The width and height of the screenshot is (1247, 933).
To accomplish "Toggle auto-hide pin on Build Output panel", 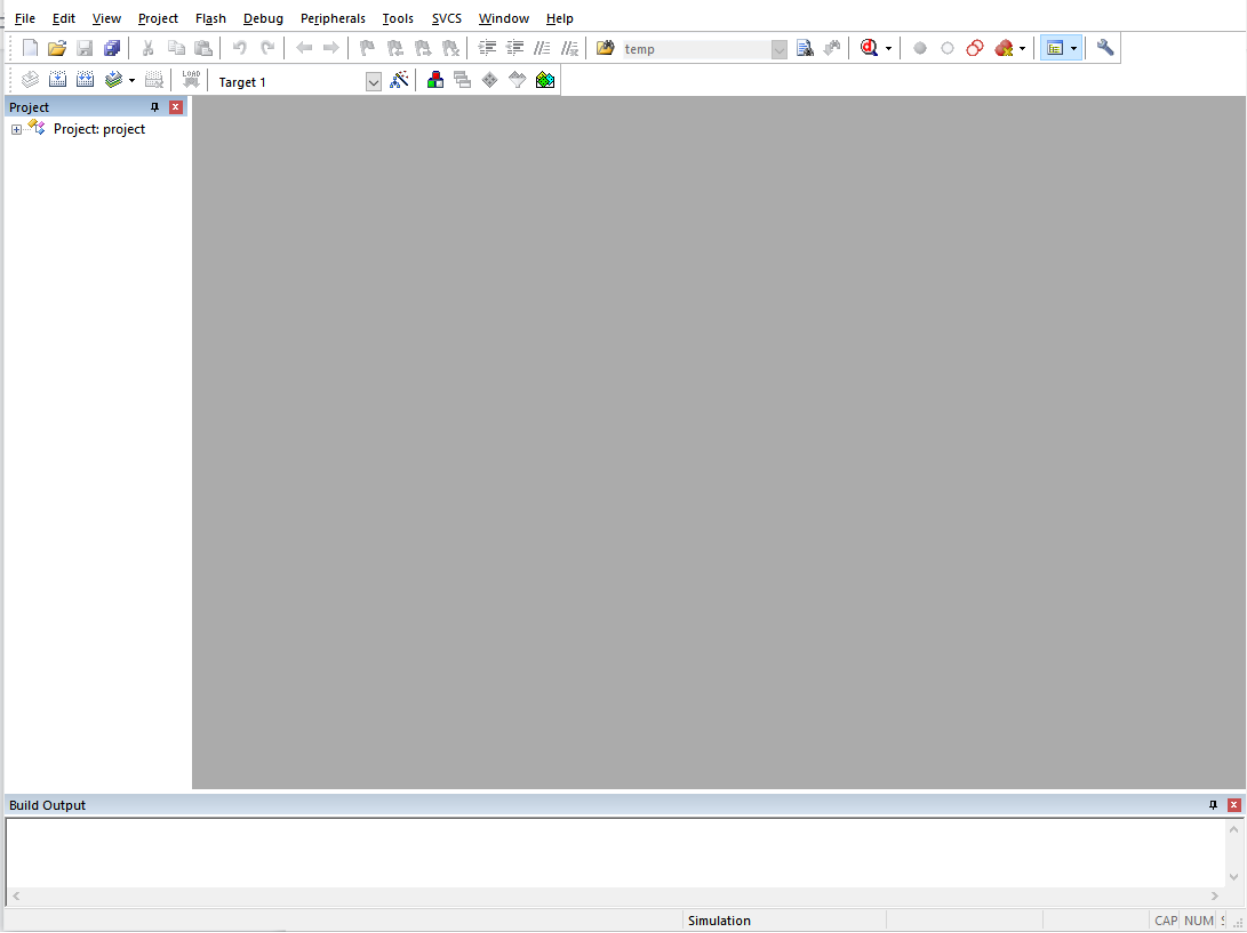I will click(x=1214, y=805).
